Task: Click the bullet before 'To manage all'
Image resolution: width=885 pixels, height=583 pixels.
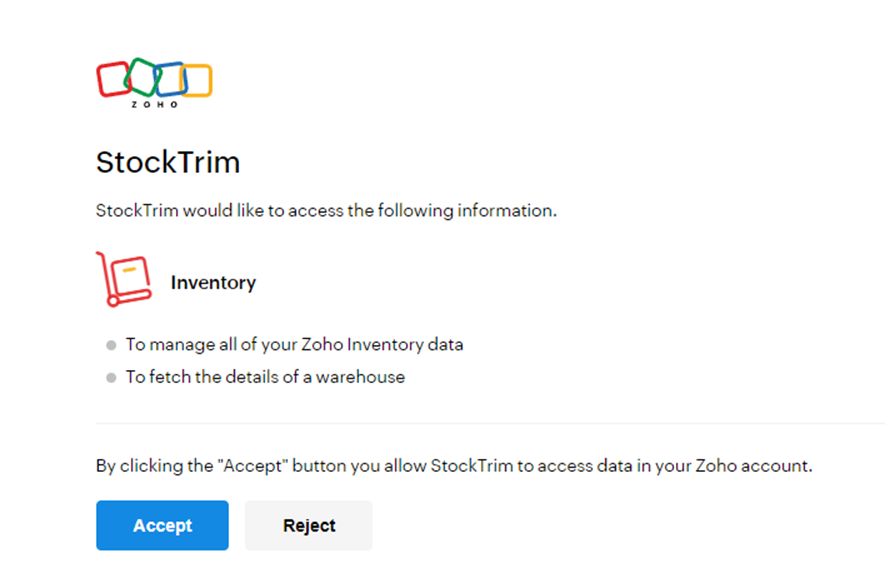Action: coord(111,345)
